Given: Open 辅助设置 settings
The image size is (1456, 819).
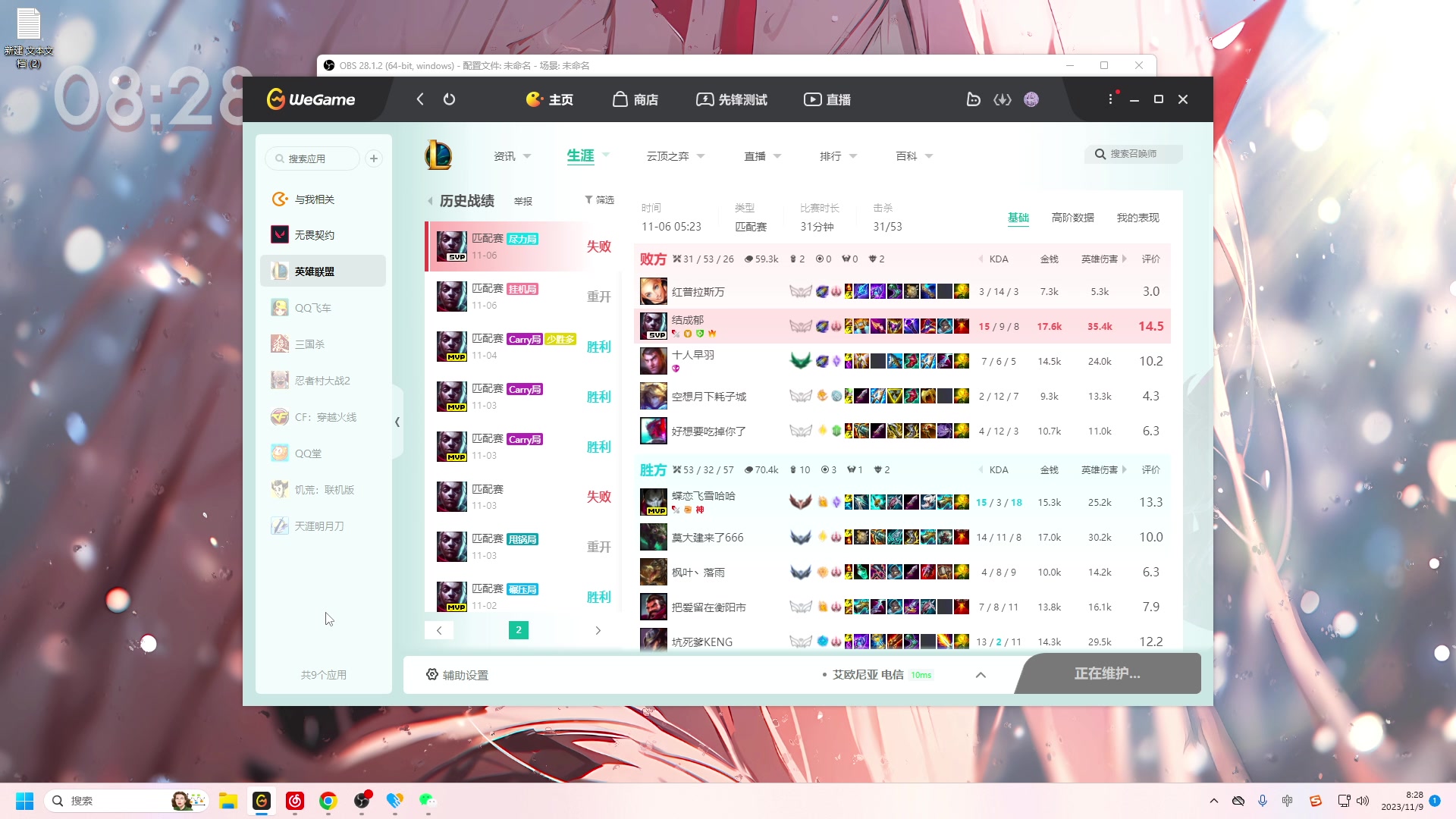Looking at the screenshot, I should (457, 675).
